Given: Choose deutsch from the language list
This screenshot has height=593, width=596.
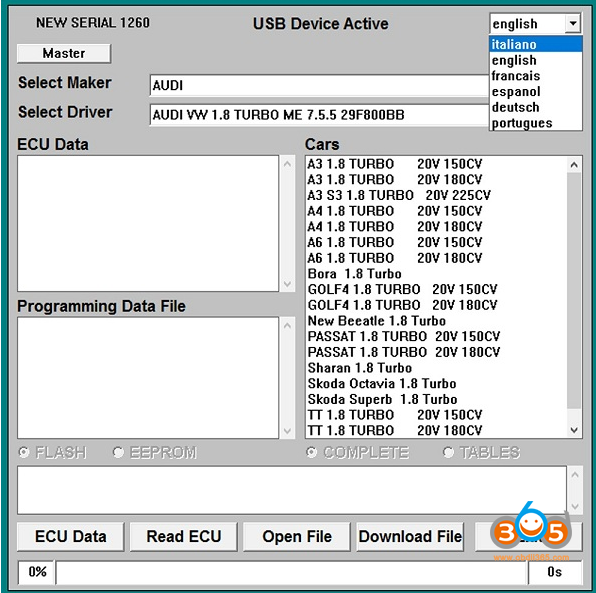Looking at the screenshot, I should (x=536, y=107).
